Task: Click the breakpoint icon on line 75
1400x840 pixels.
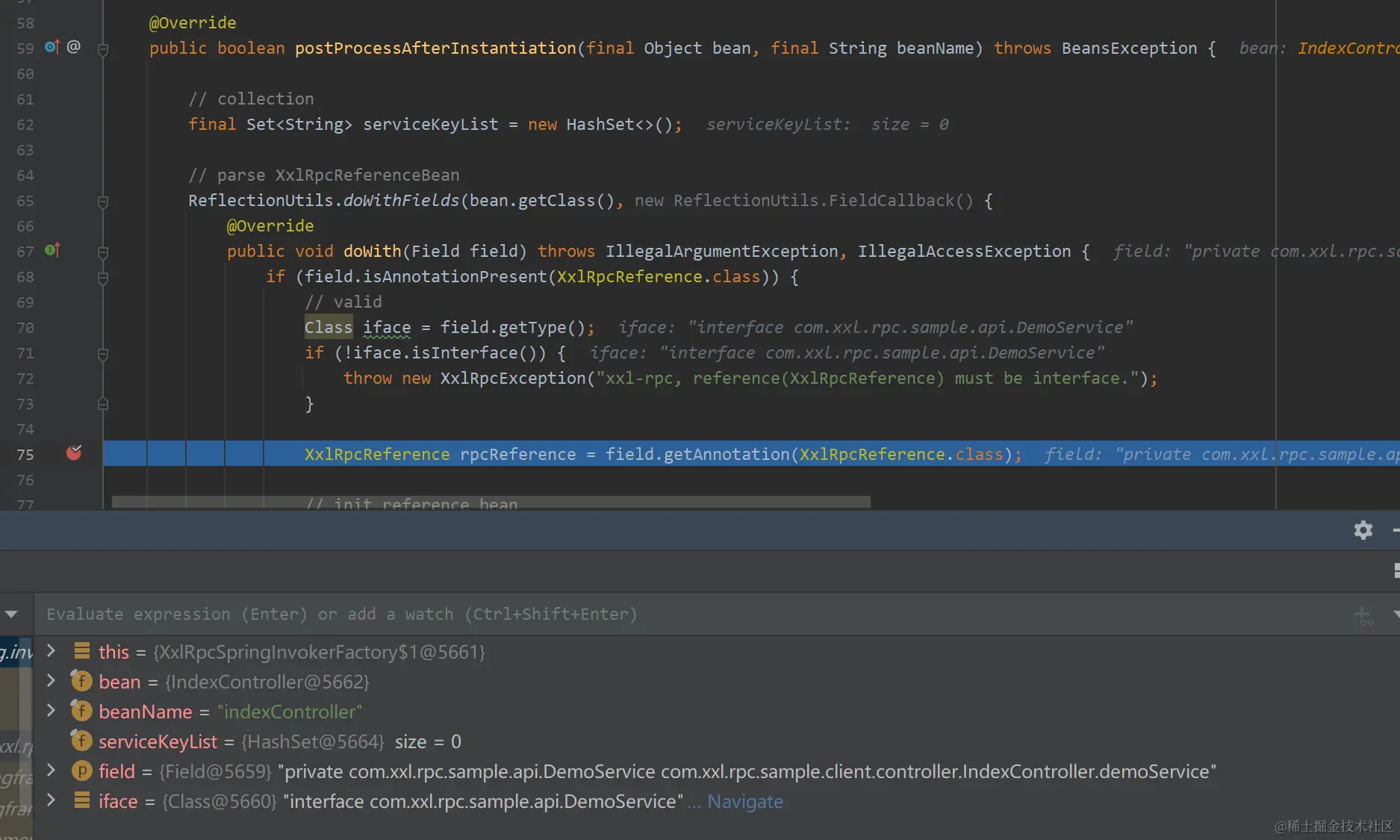Action: click(74, 452)
